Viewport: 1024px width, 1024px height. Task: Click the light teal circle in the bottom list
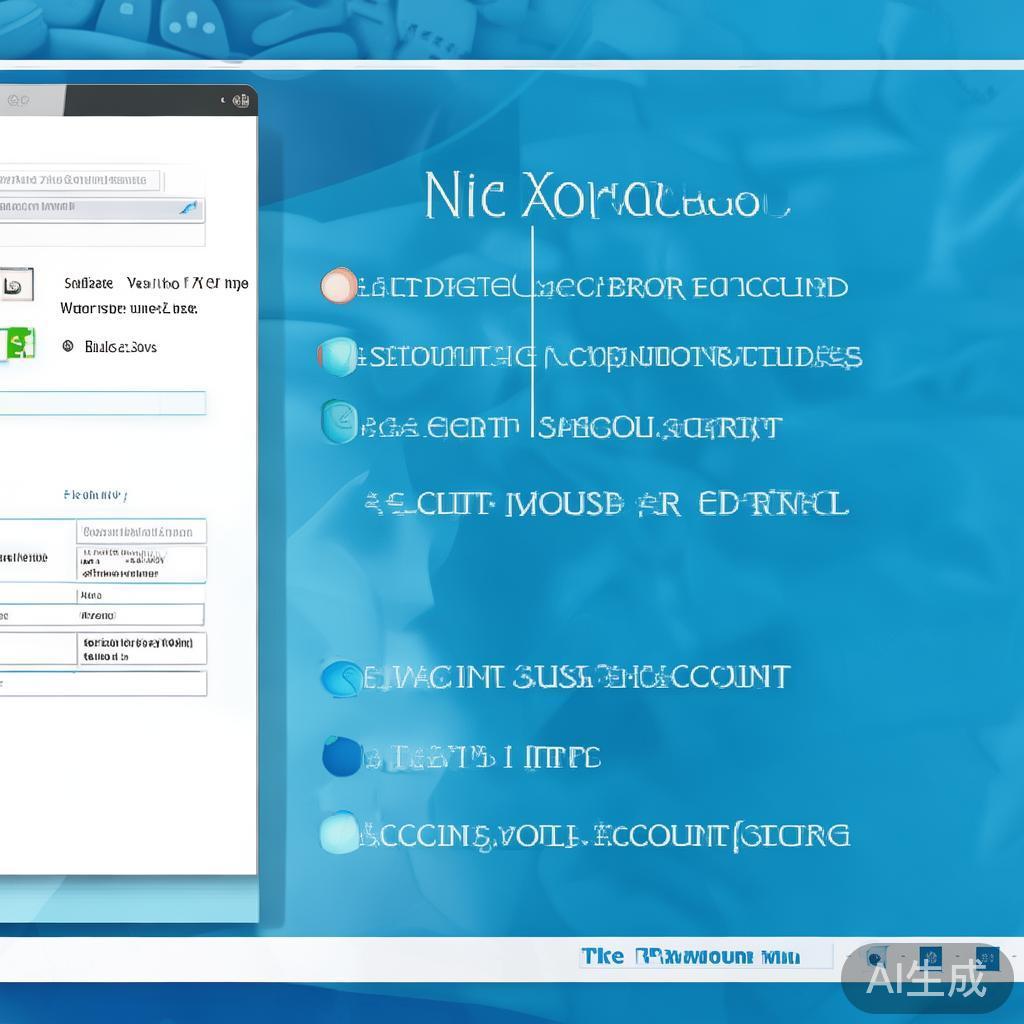339,833
